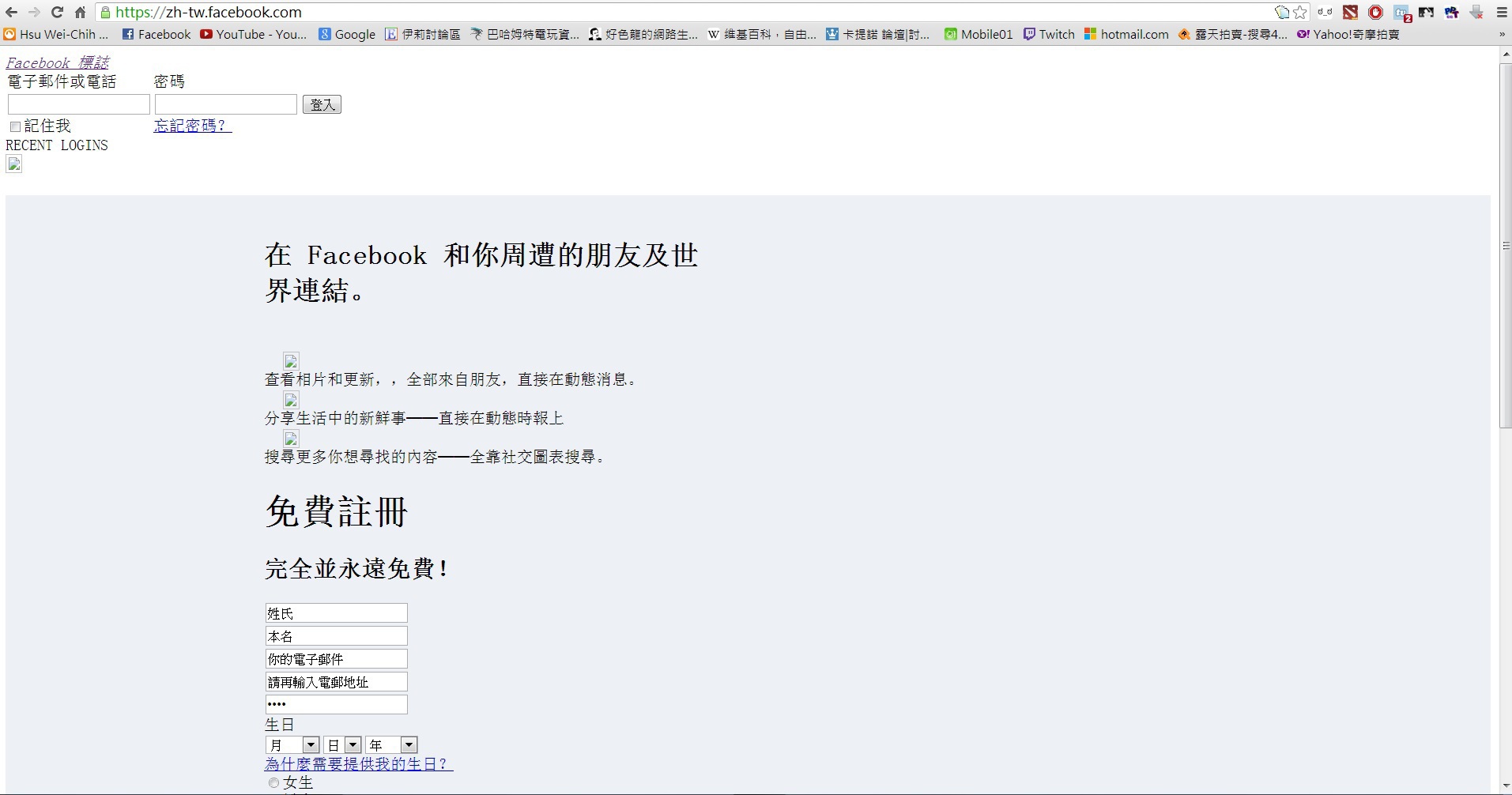The width and height of the screenshot is (1512, 795).
Task: Click into the 姓氏 signup field
Action: click(x=336, y=613)
